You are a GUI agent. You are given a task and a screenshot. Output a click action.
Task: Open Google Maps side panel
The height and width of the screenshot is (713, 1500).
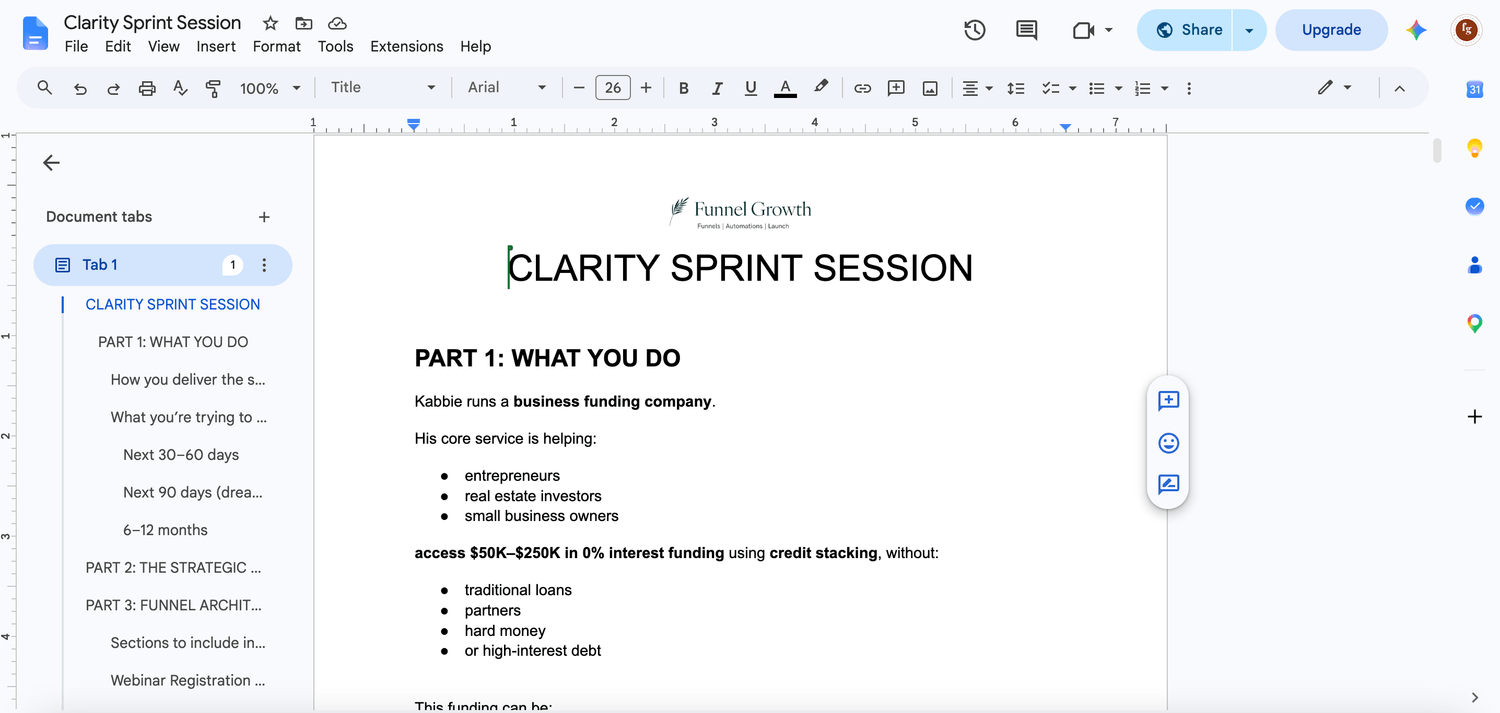point(1474,323)
